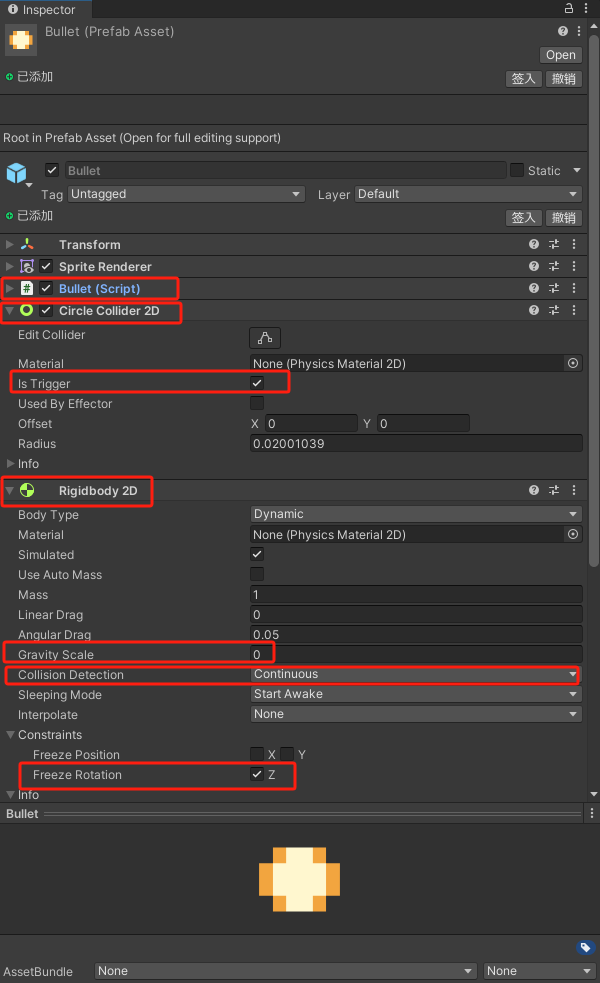Screen dimensions: 600x983
Task: Open Rigidbody 2D preset icon
Action: click(554, 490)
